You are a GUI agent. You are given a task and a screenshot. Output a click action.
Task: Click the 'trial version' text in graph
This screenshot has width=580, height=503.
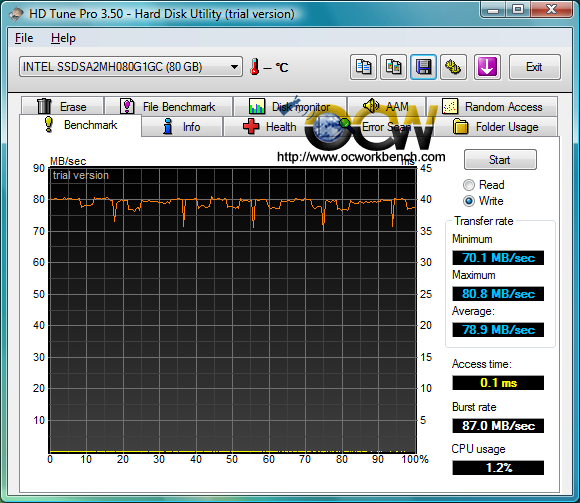coord(81,175)
